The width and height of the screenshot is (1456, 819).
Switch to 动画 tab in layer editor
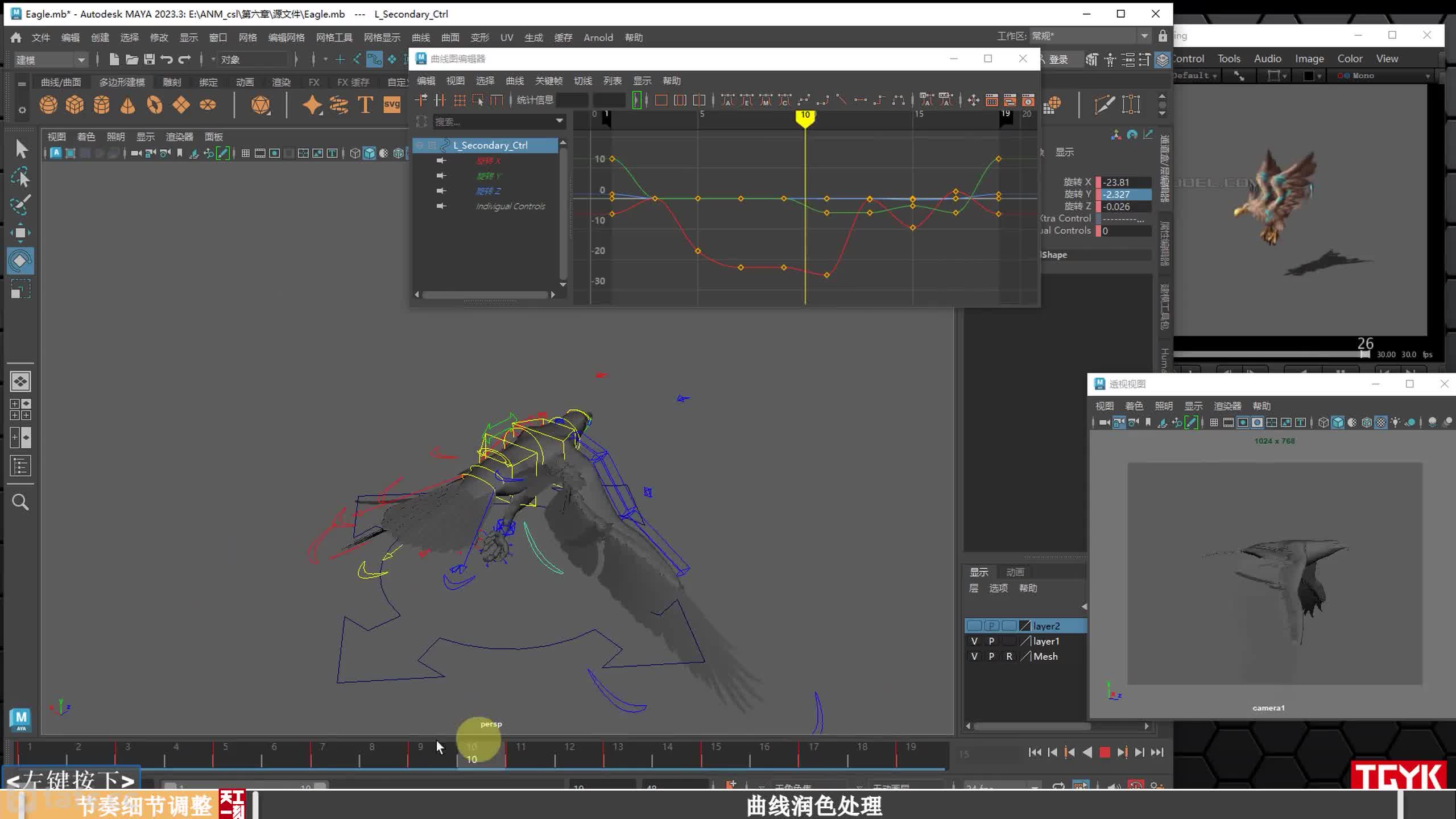pyautogui.click(x=1015, y=572)
